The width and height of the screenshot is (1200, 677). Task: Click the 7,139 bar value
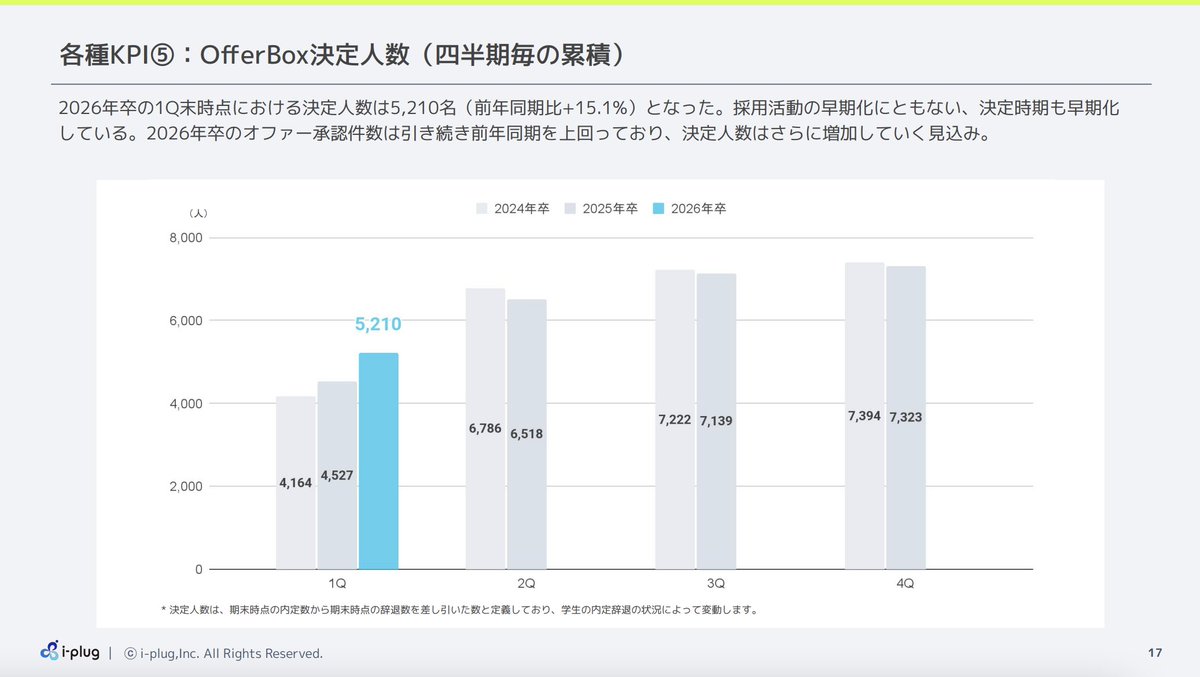coord(716,421)
